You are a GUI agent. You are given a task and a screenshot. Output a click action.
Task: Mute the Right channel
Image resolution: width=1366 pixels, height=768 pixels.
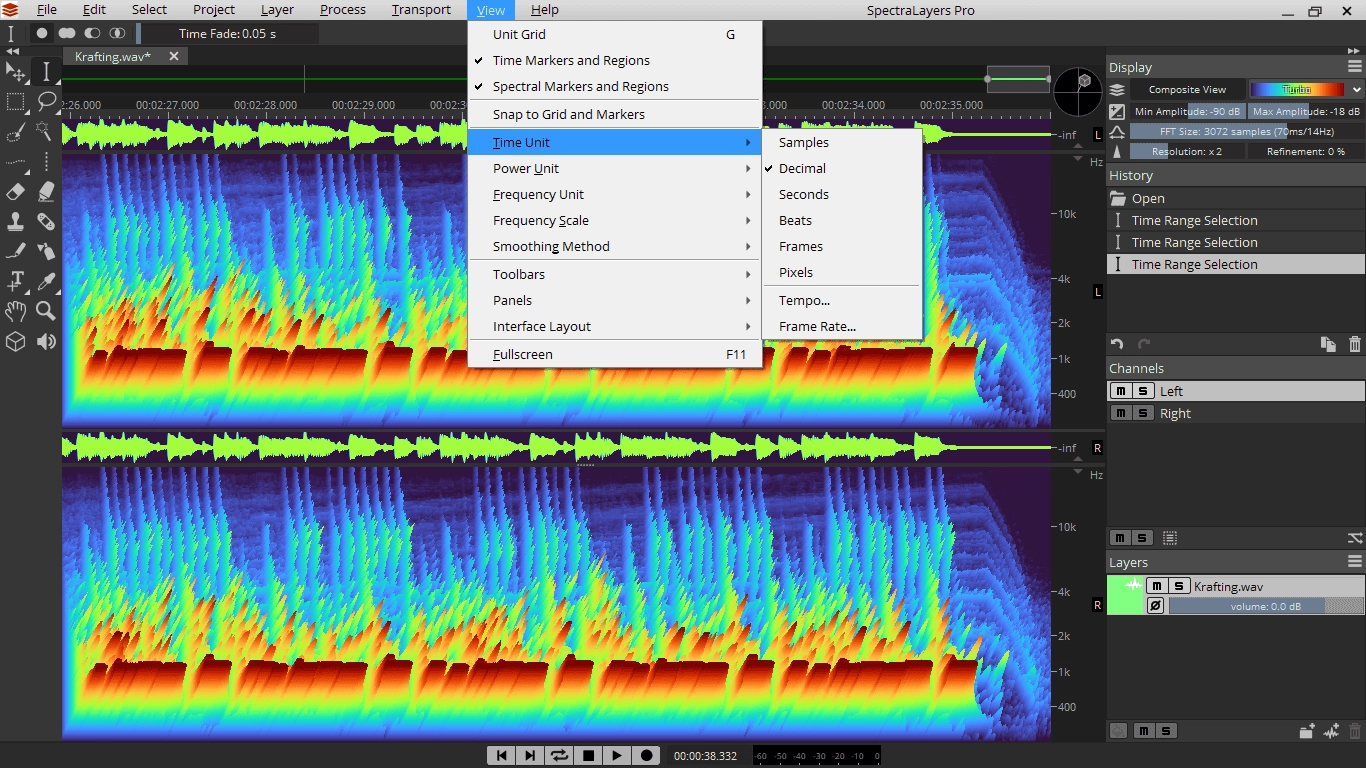point(1122,413)
